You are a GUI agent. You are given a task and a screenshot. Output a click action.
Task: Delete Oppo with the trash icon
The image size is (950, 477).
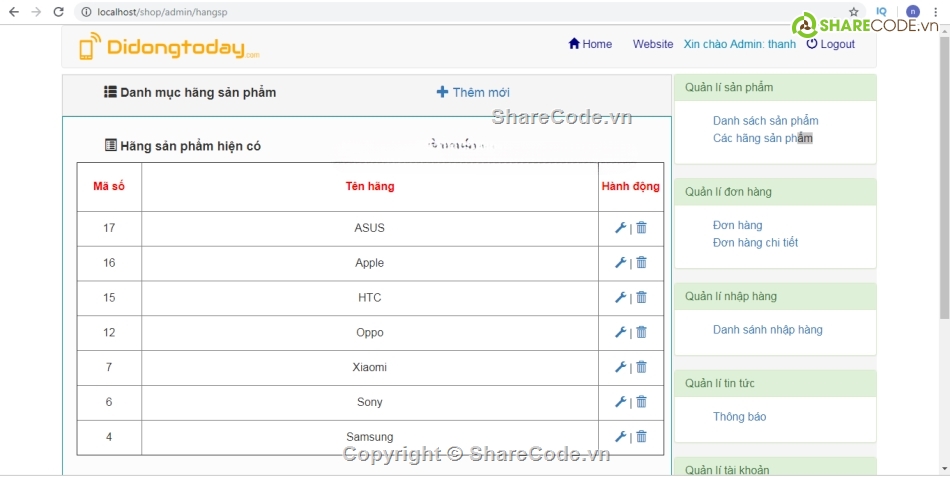pos(642,332)
